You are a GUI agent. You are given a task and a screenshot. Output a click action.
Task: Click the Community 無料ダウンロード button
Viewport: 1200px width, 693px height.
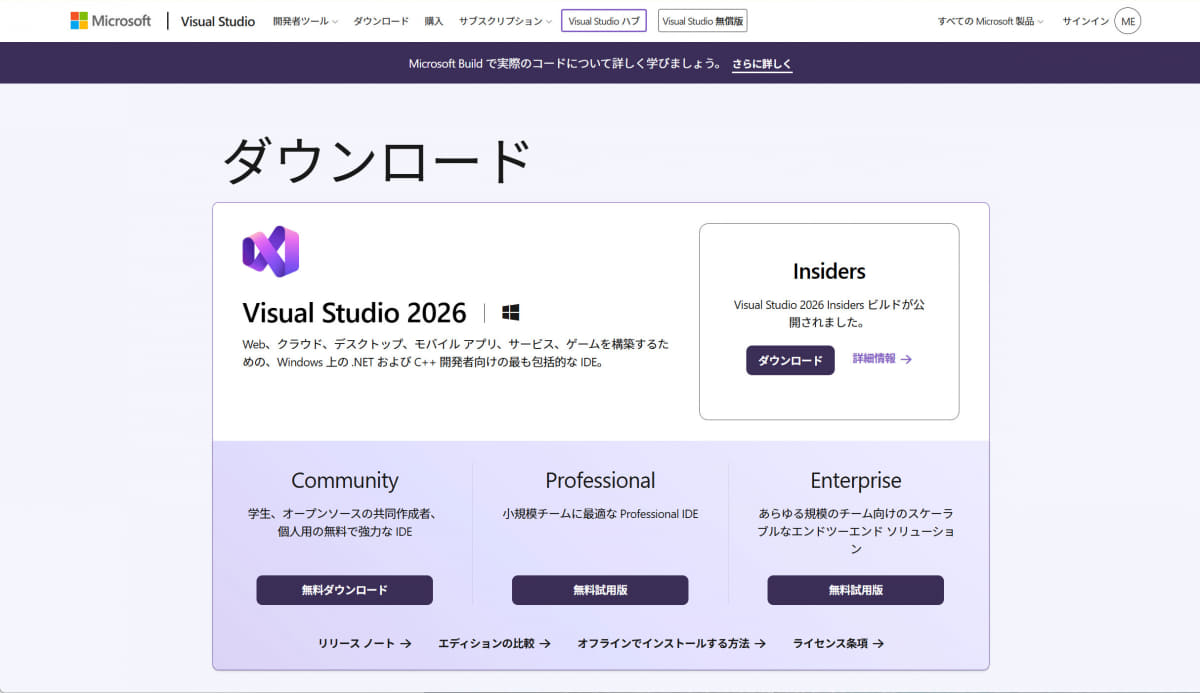pyautogui.click(x=344, y=590)
